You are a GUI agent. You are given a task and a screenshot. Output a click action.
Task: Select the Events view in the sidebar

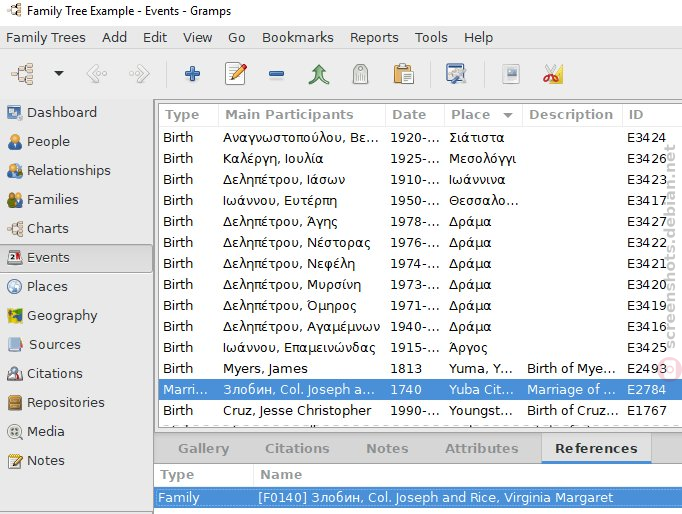[76, 257]
